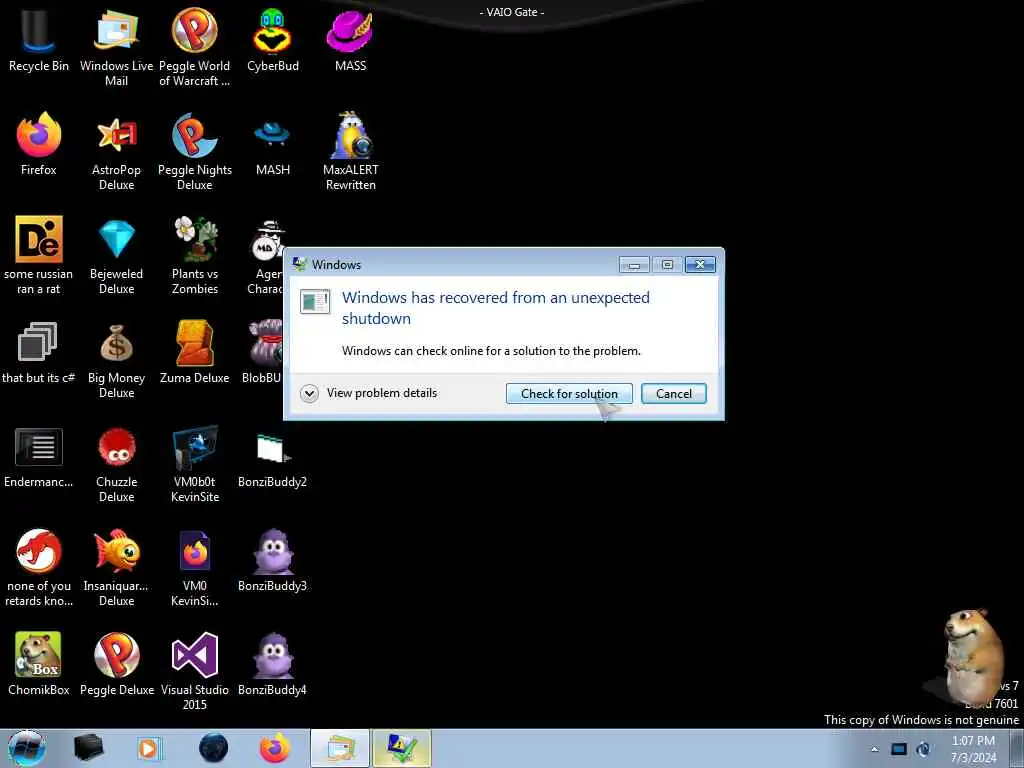Click the AstroPop Deluxe desktop icon
The height and width of the screenshot is (768, 1024).
[116, 152]
